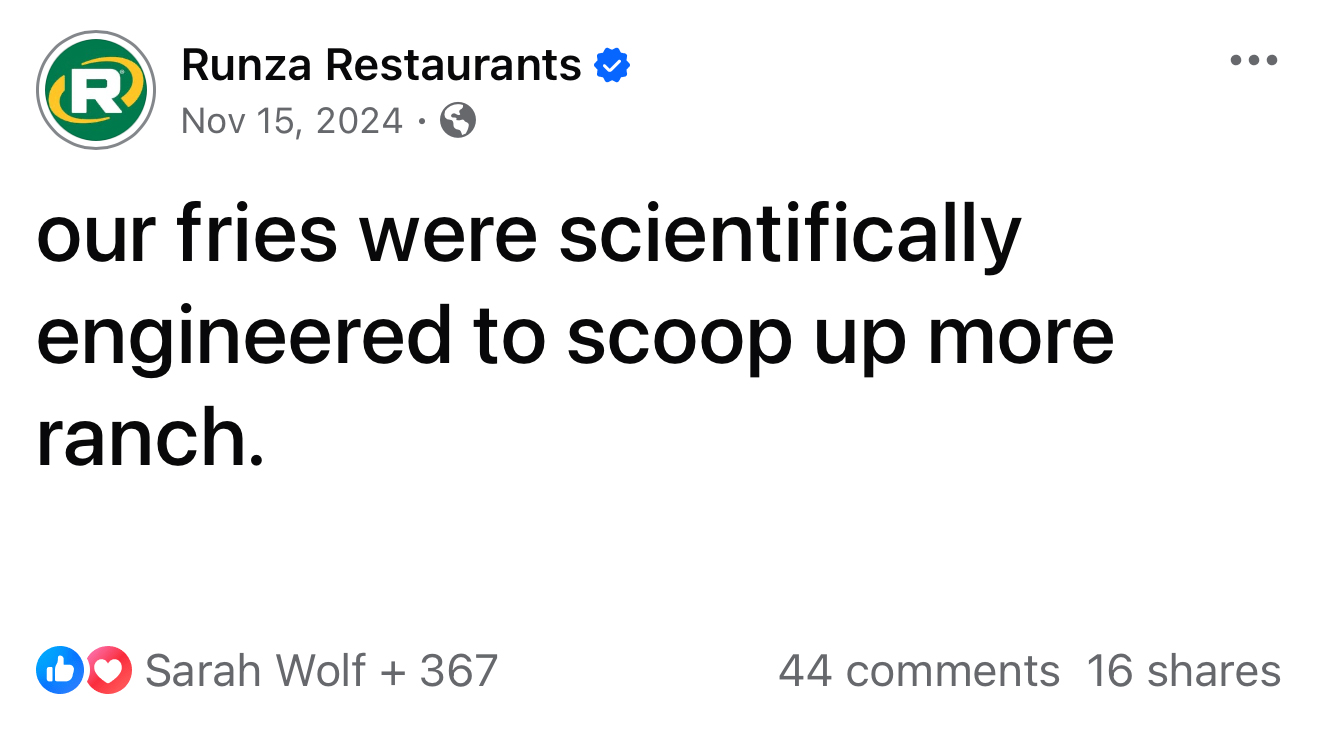This screenshot has width=1320, height=738.
Task: Open the Runza Restaurants page name
Action: click(x=381, y=66)
